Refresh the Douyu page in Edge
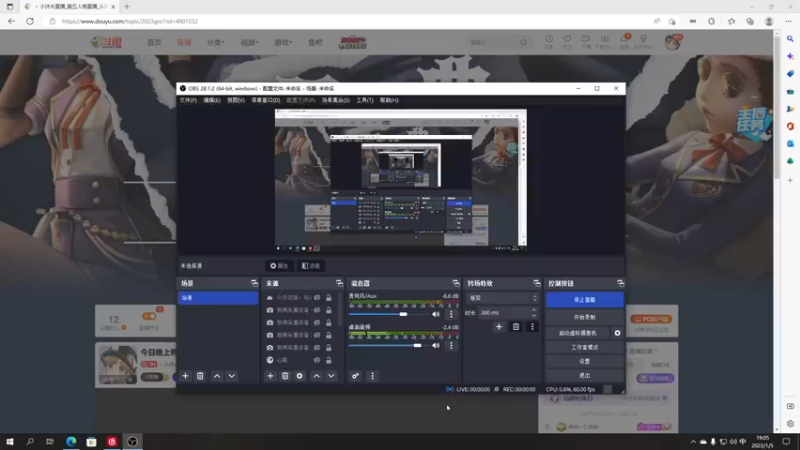 point(30,21)
